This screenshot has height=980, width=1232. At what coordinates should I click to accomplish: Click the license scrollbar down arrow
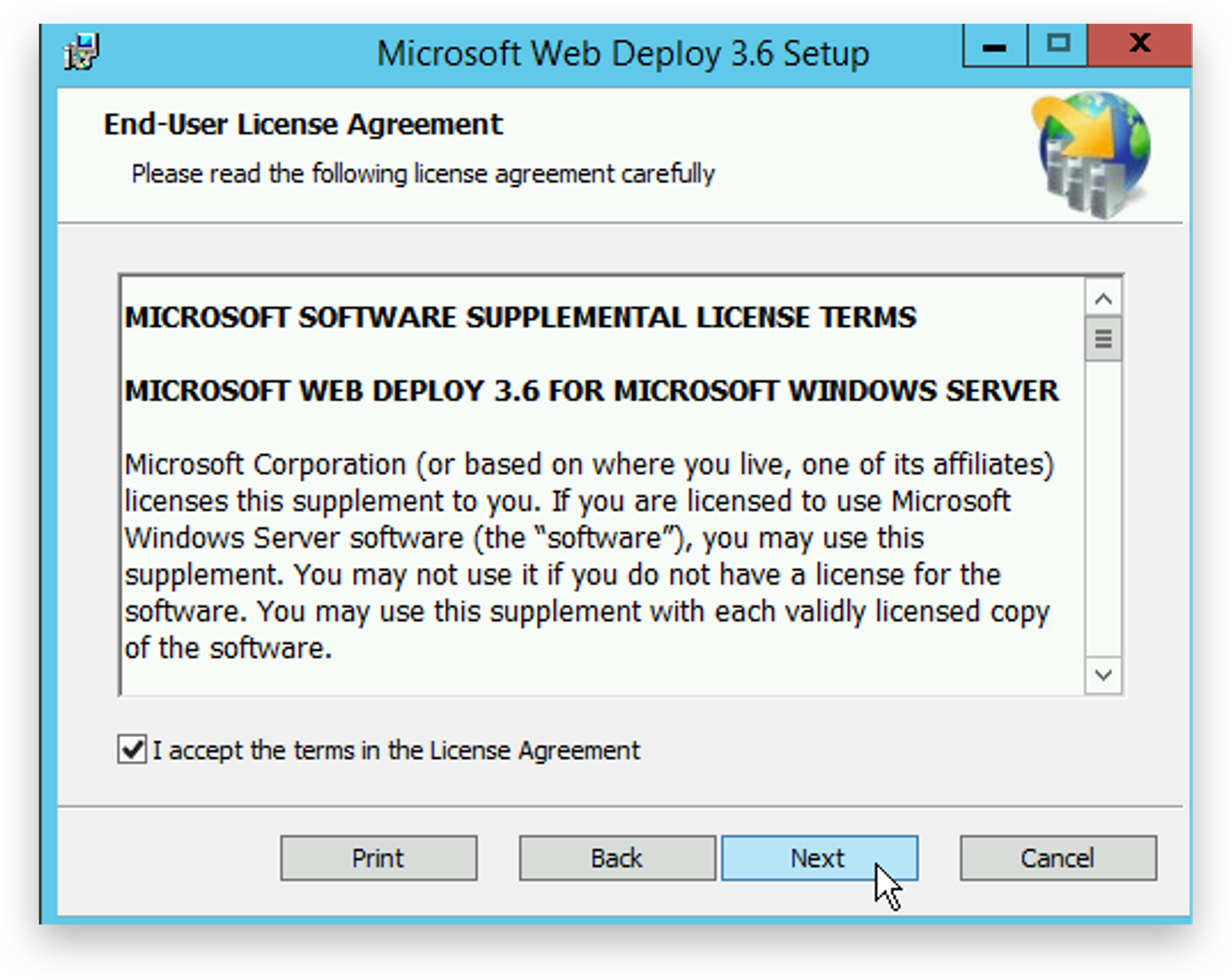point(1103,675)
